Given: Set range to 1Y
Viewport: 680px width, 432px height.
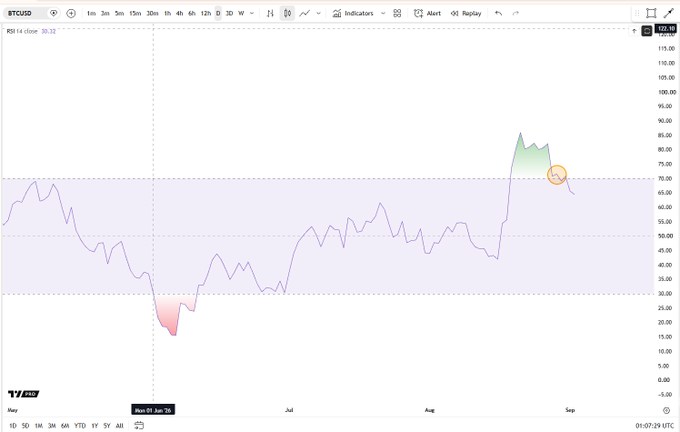Looking at the screenshot, I should [x=95, y=426].
